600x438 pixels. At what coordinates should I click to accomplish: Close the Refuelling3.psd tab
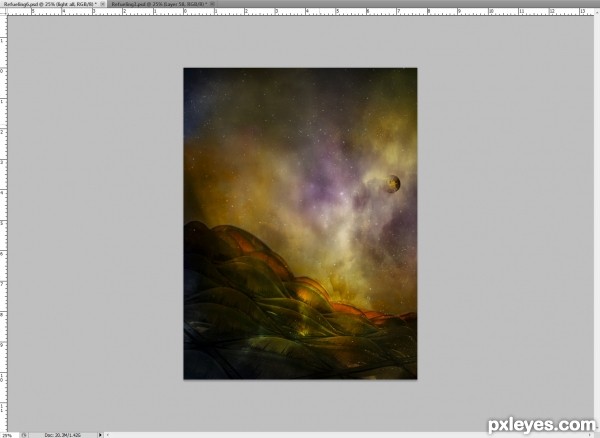coord(212,3)
